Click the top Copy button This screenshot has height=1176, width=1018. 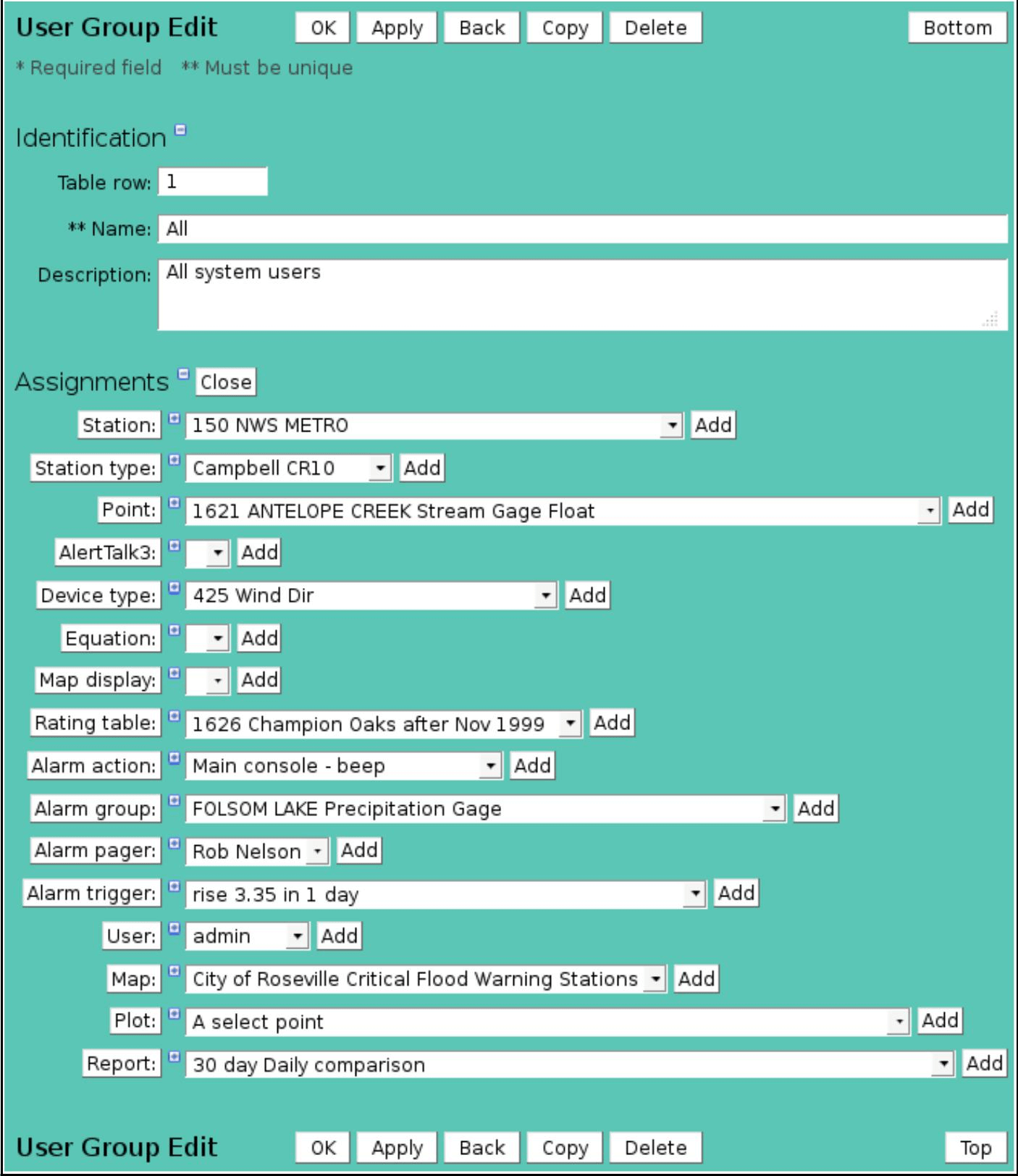(565, 28)
